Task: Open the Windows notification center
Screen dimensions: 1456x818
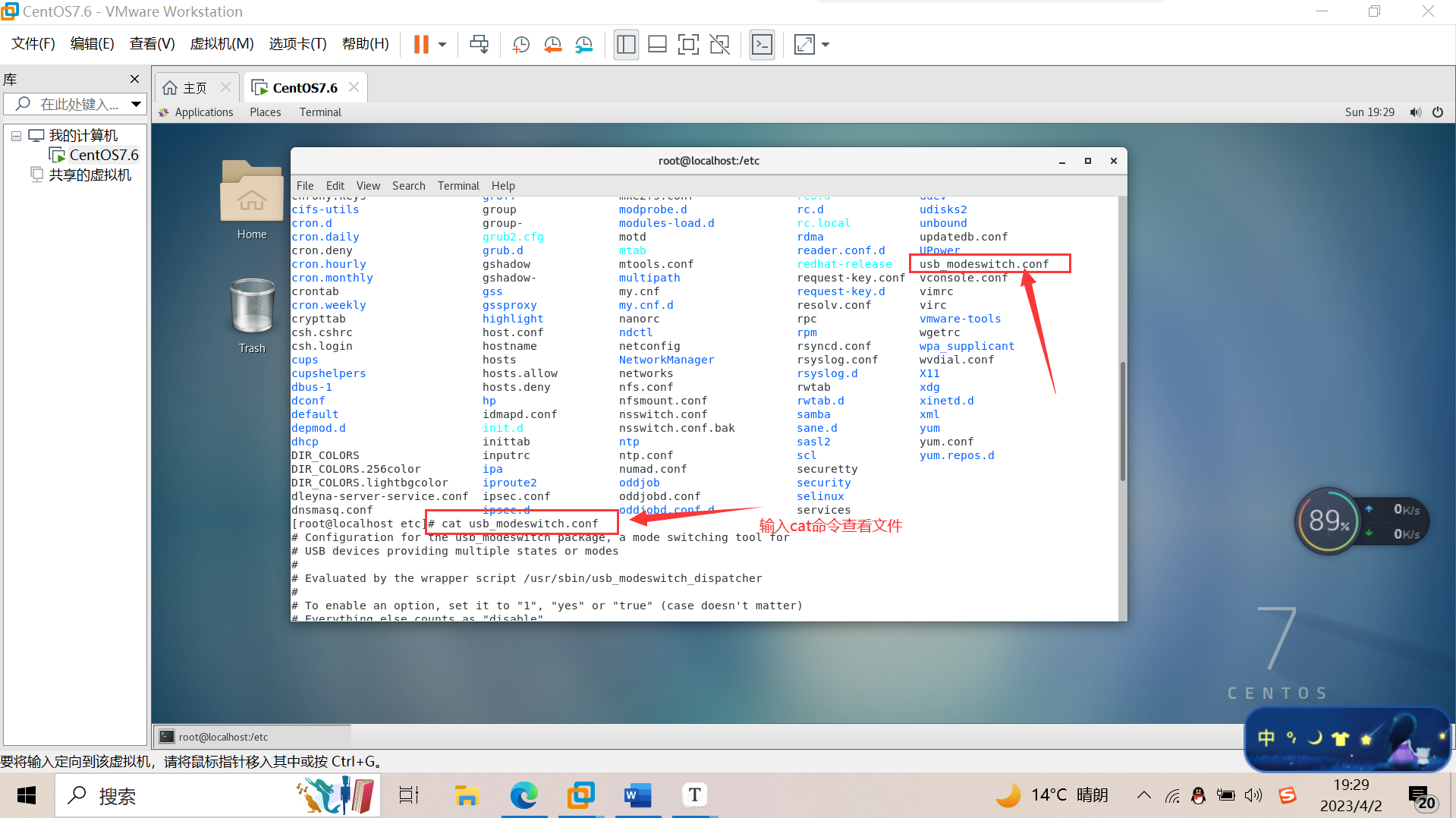Action: [1423, 797]
